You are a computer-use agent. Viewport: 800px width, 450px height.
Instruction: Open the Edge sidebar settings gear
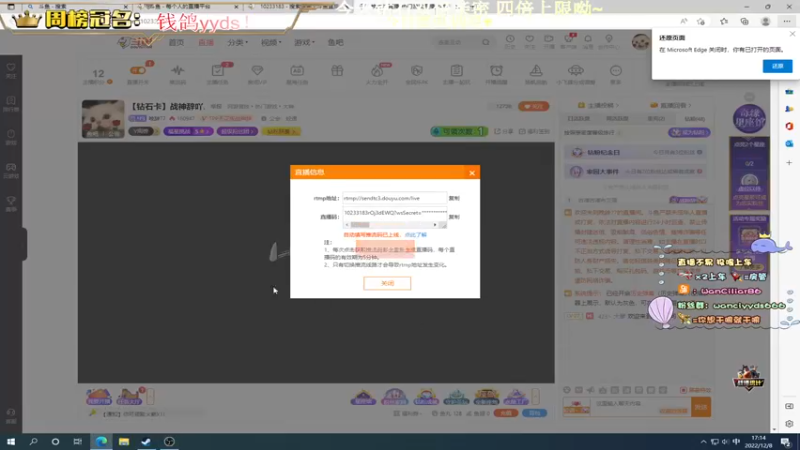tap(789, 423)
